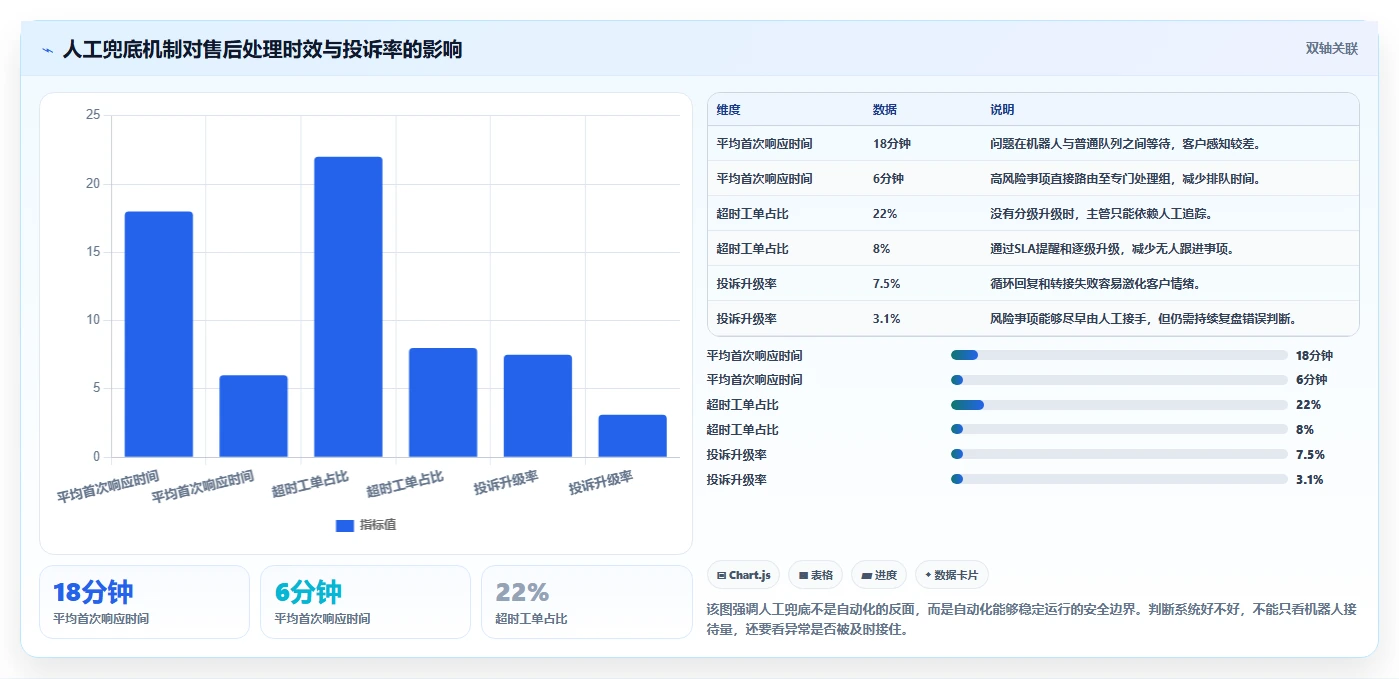Select the 进度 tag
1399x679 pixels.
click(879, 575)
